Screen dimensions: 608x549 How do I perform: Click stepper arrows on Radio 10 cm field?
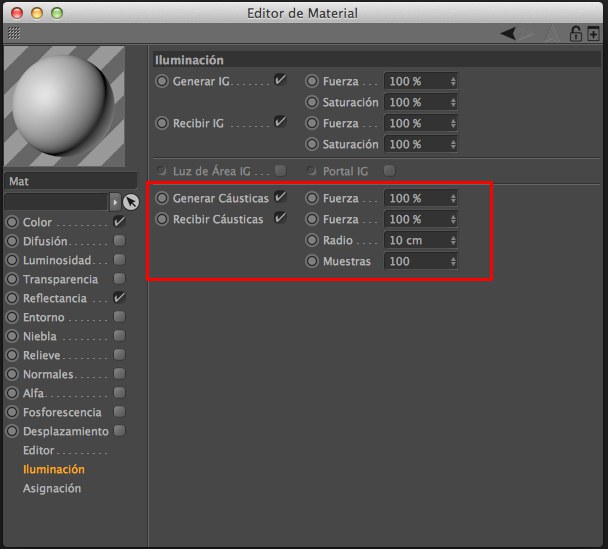tap(453, 240)
